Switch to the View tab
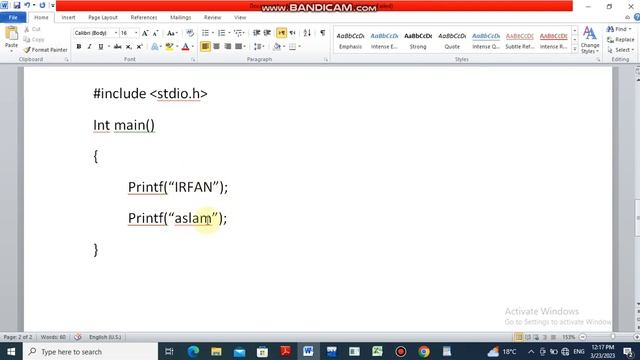 pos(240,18)
